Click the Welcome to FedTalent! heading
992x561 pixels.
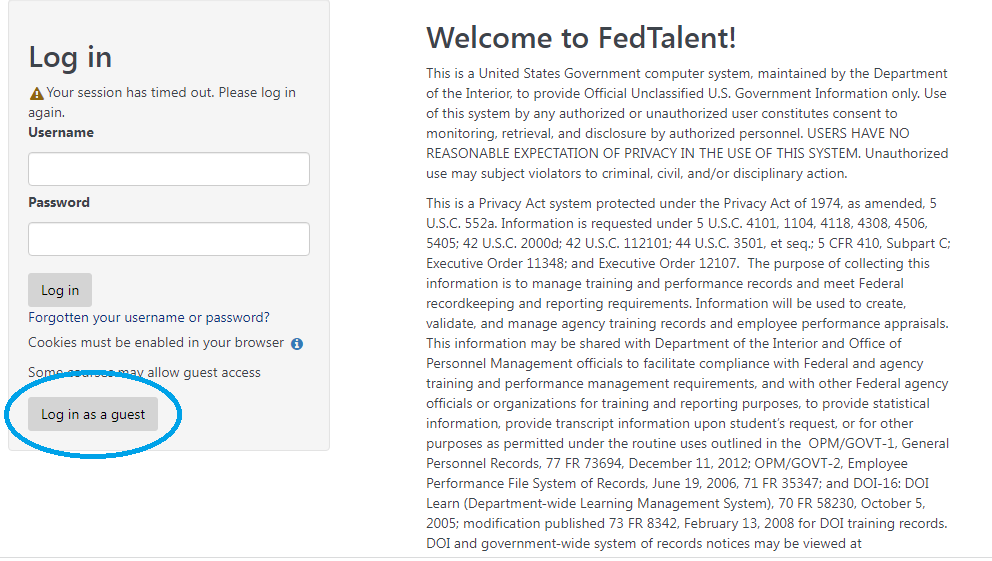point(581,38)
